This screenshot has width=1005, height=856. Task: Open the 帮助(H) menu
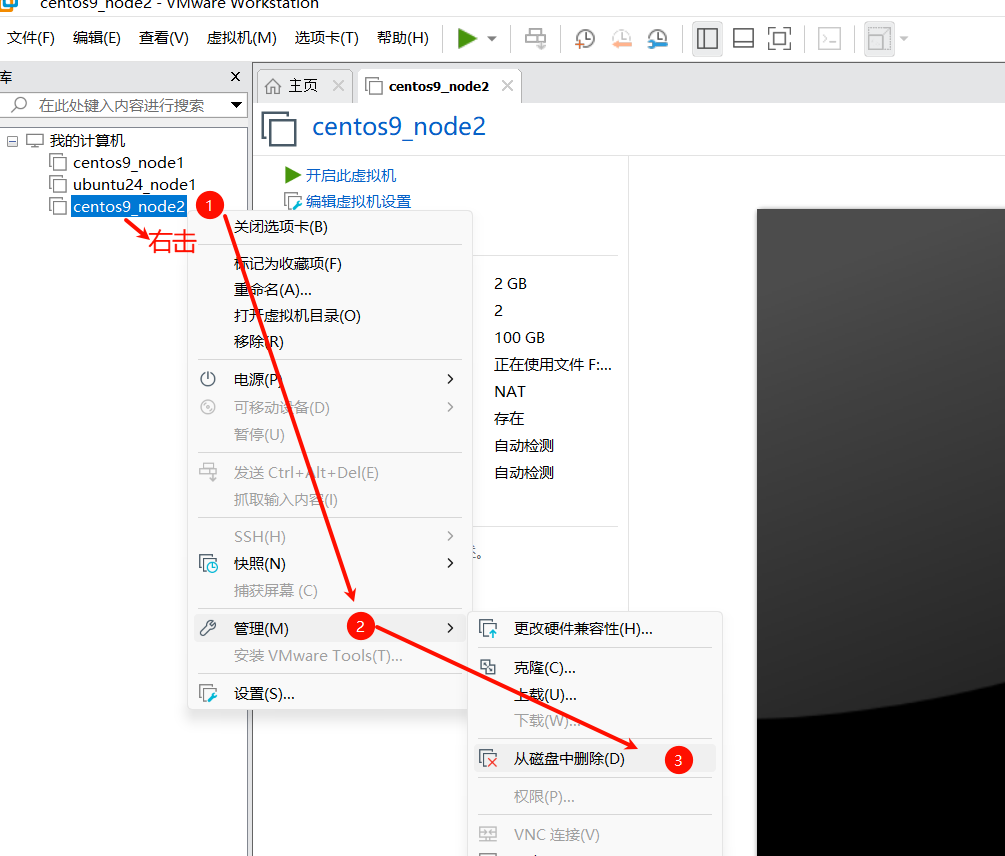click(403, 38)
